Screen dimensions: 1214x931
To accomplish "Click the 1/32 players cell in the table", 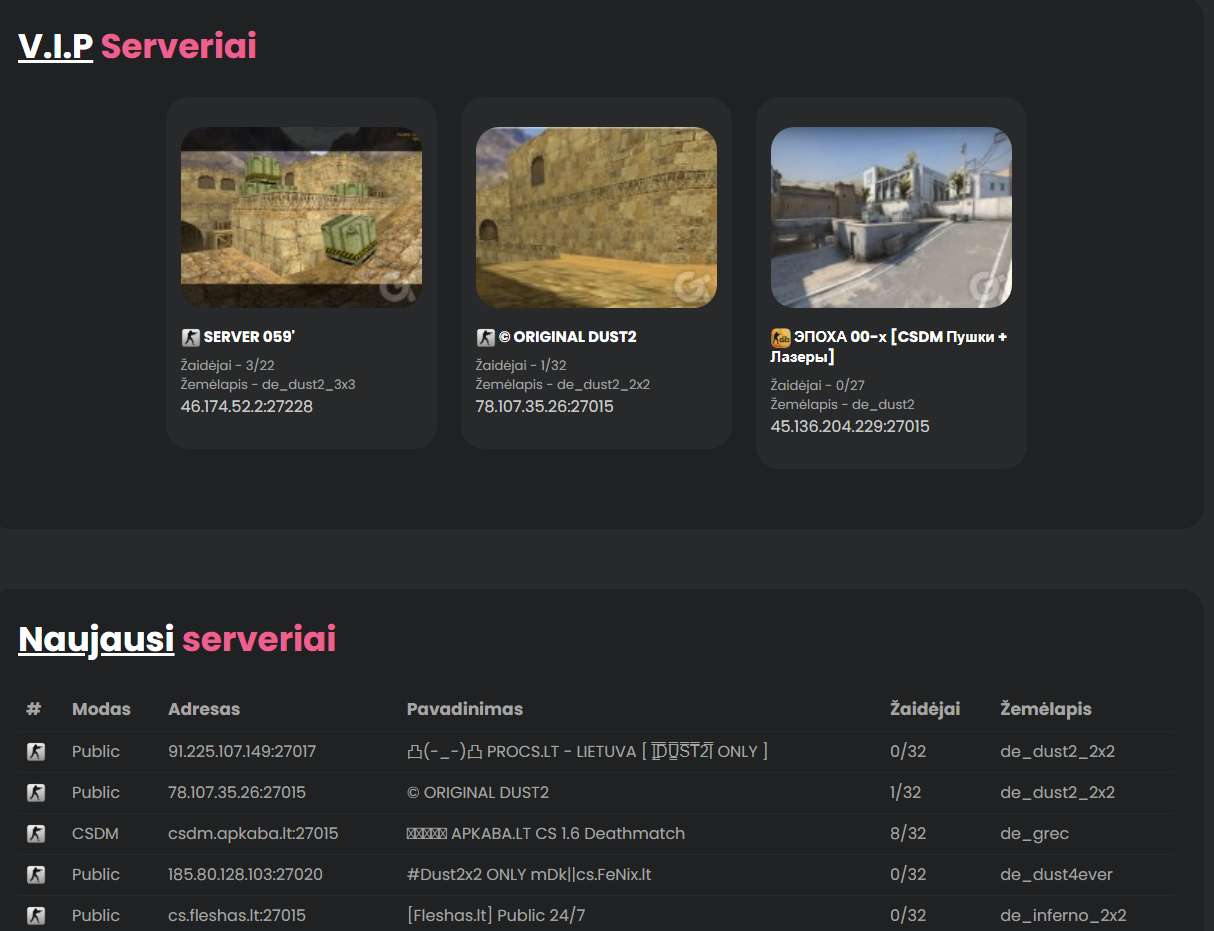I will [x=906, y=793].
